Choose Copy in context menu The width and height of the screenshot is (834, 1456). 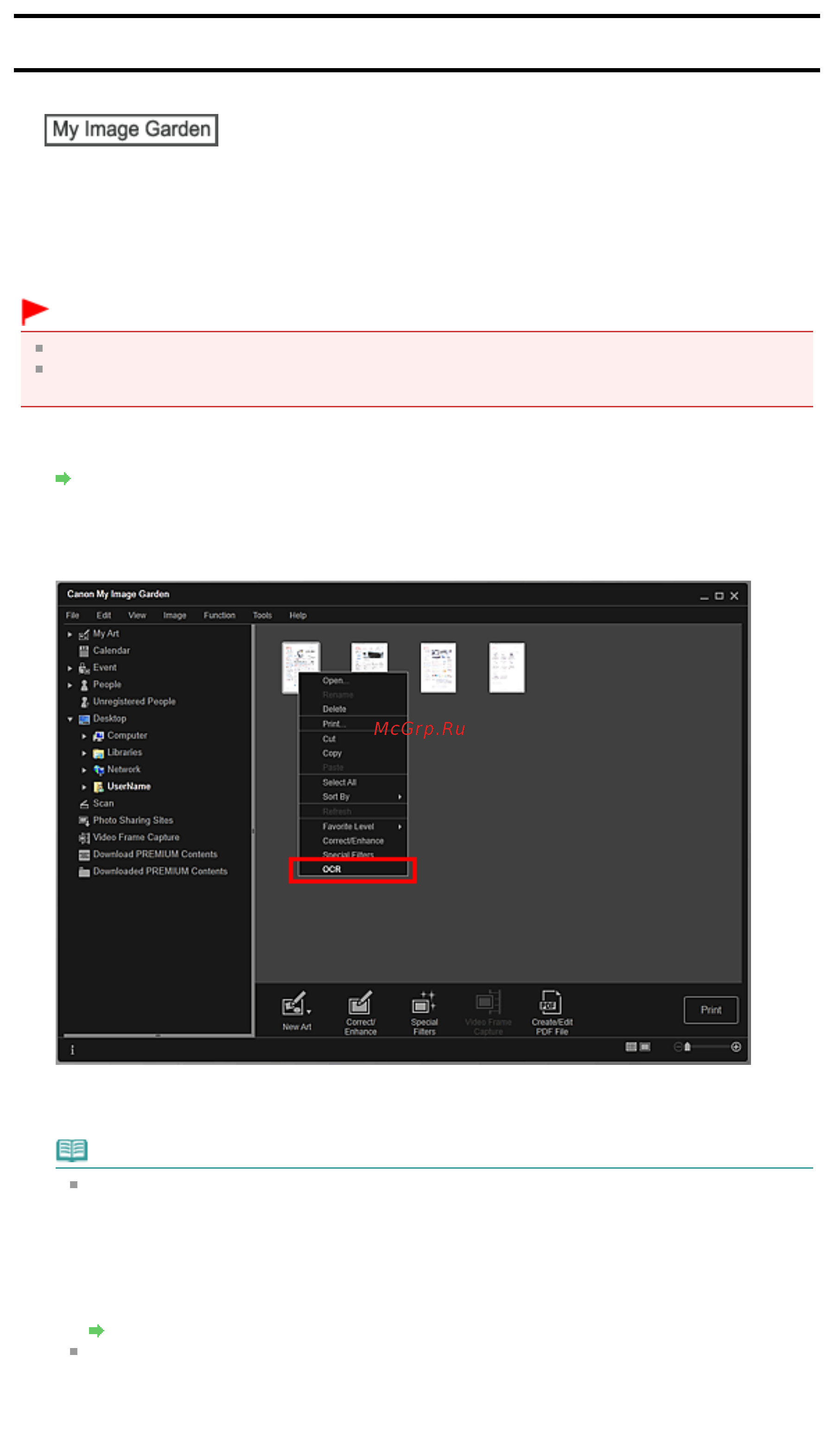pos(353,753)
